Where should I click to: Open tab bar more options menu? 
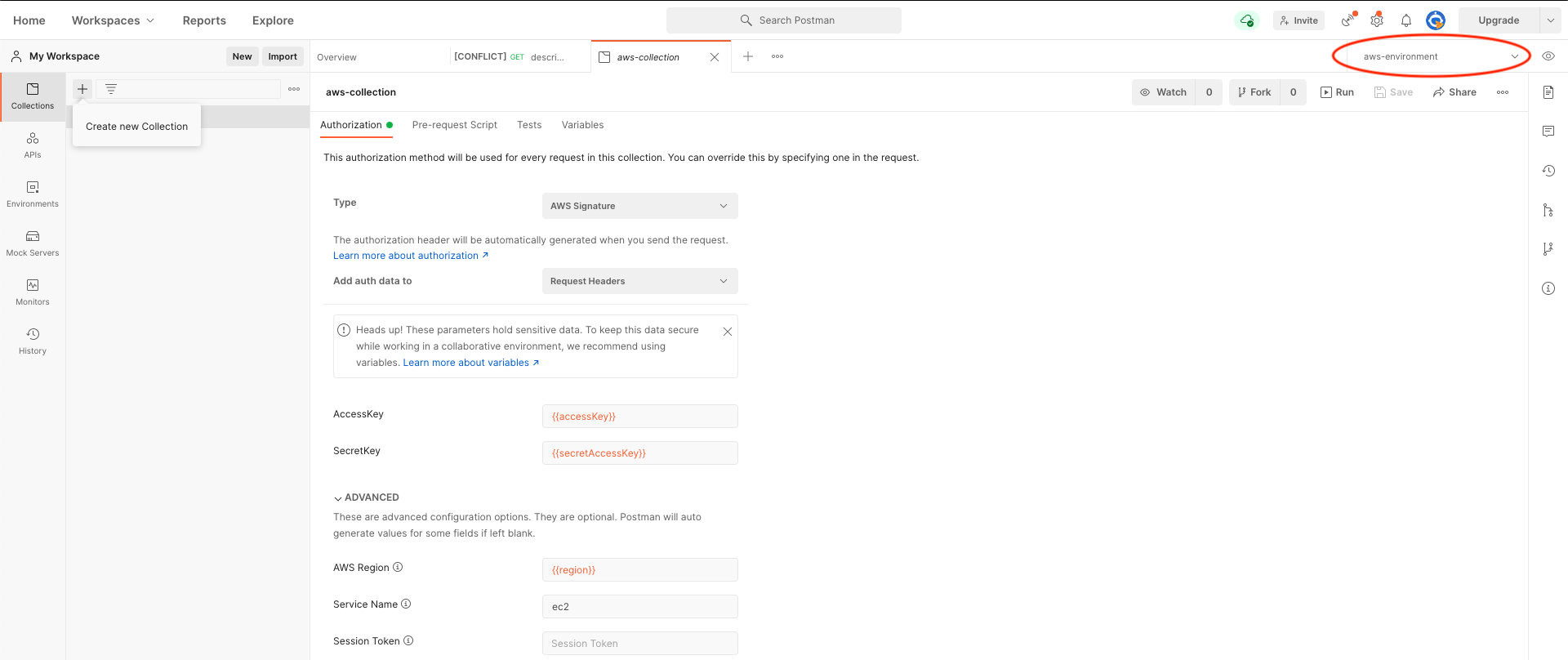[x=777, y=56]
